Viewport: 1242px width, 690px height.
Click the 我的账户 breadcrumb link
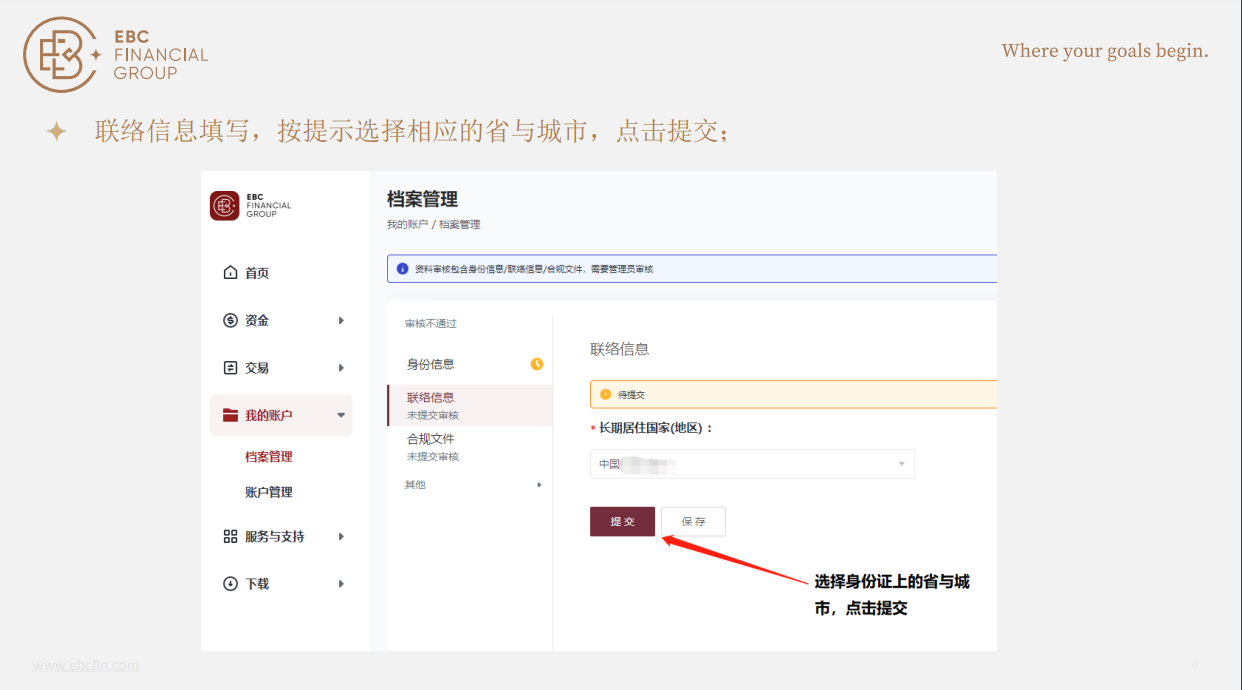point(406,225)
